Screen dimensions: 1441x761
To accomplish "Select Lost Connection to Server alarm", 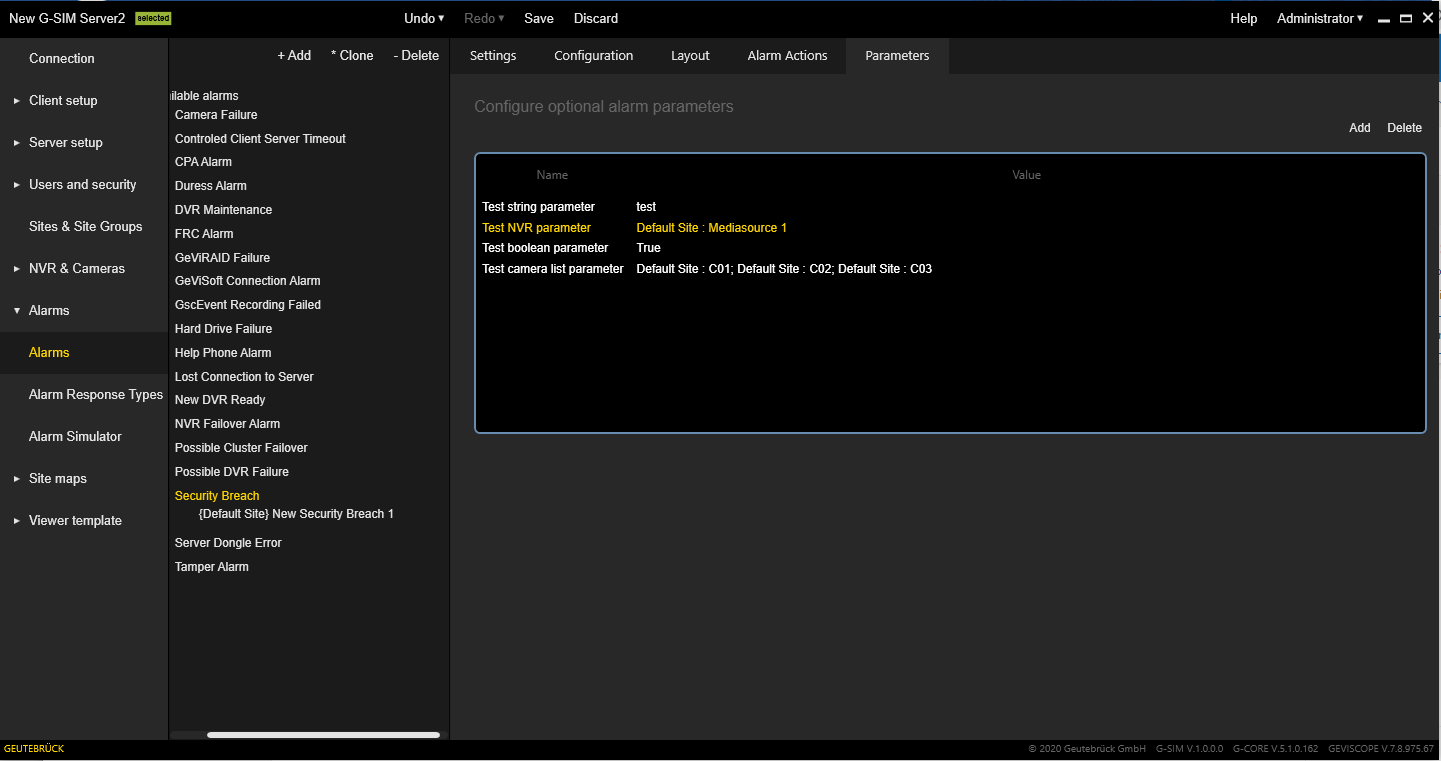I will 244,377.
